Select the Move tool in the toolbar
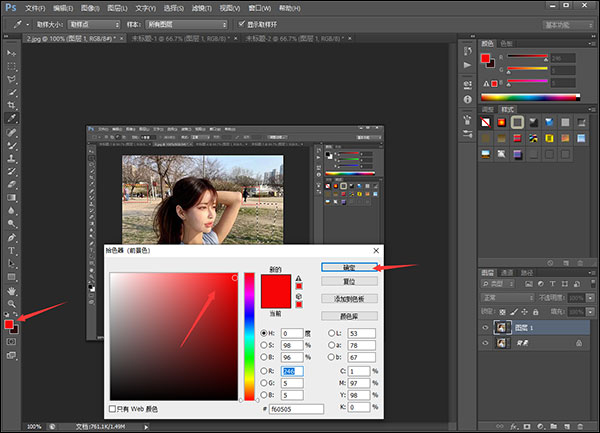 pyautogui.click(x=11, y=51)
